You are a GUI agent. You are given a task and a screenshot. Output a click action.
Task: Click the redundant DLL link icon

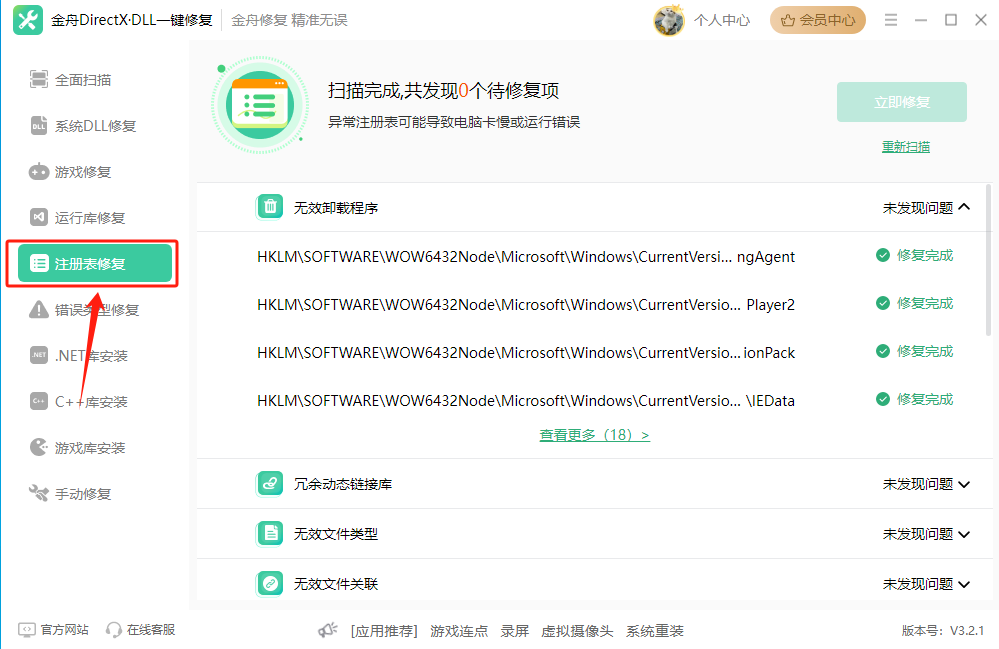(270, 483)
